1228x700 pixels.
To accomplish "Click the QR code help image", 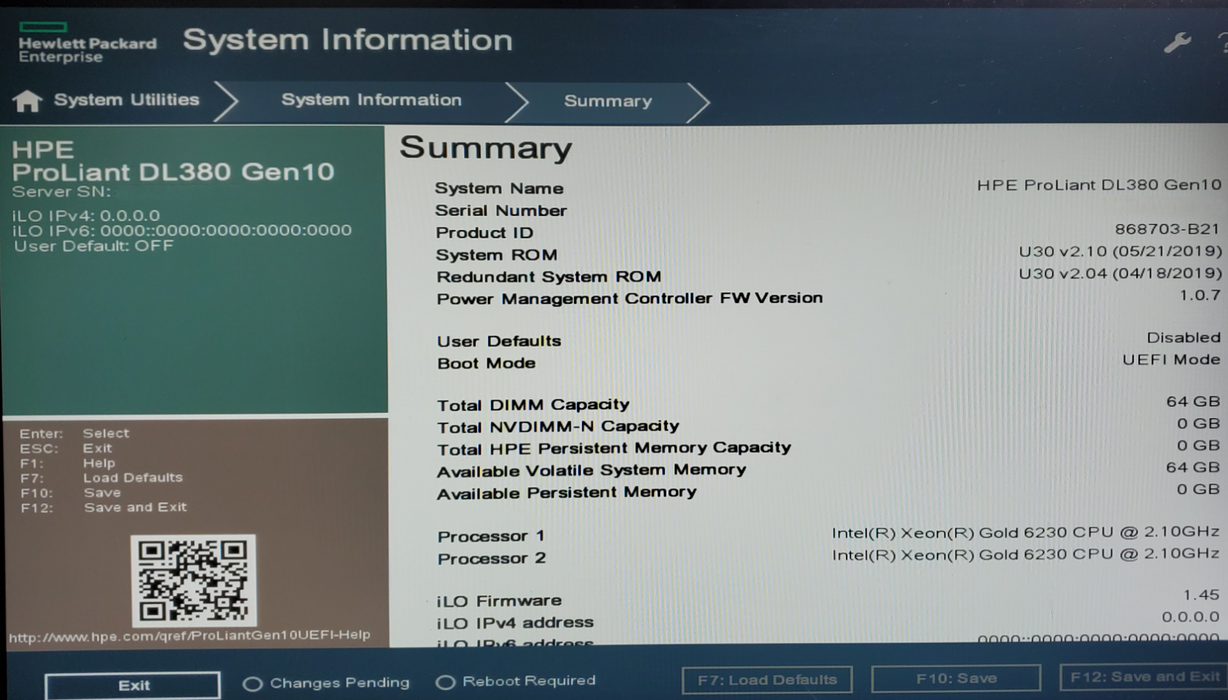I will 193,580.
